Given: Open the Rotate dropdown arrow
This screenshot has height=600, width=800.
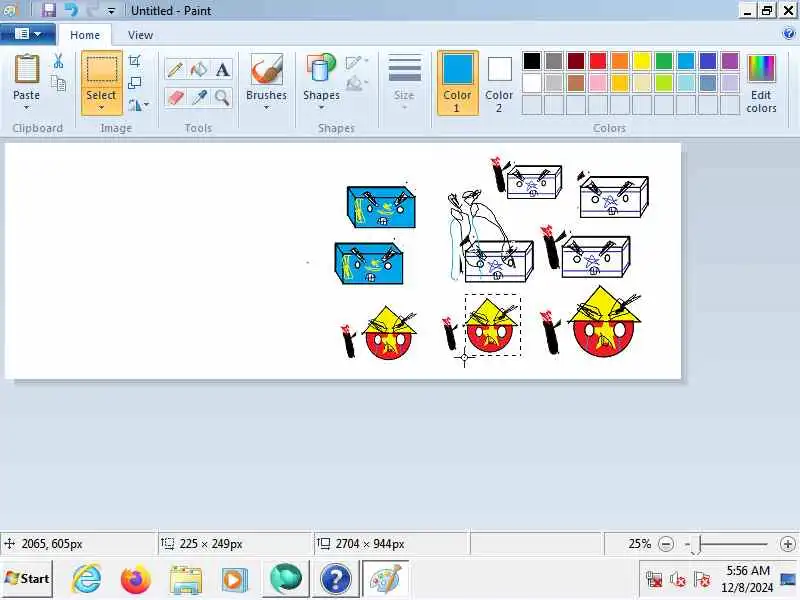Looking at the screenshot, I should [146, 105].
